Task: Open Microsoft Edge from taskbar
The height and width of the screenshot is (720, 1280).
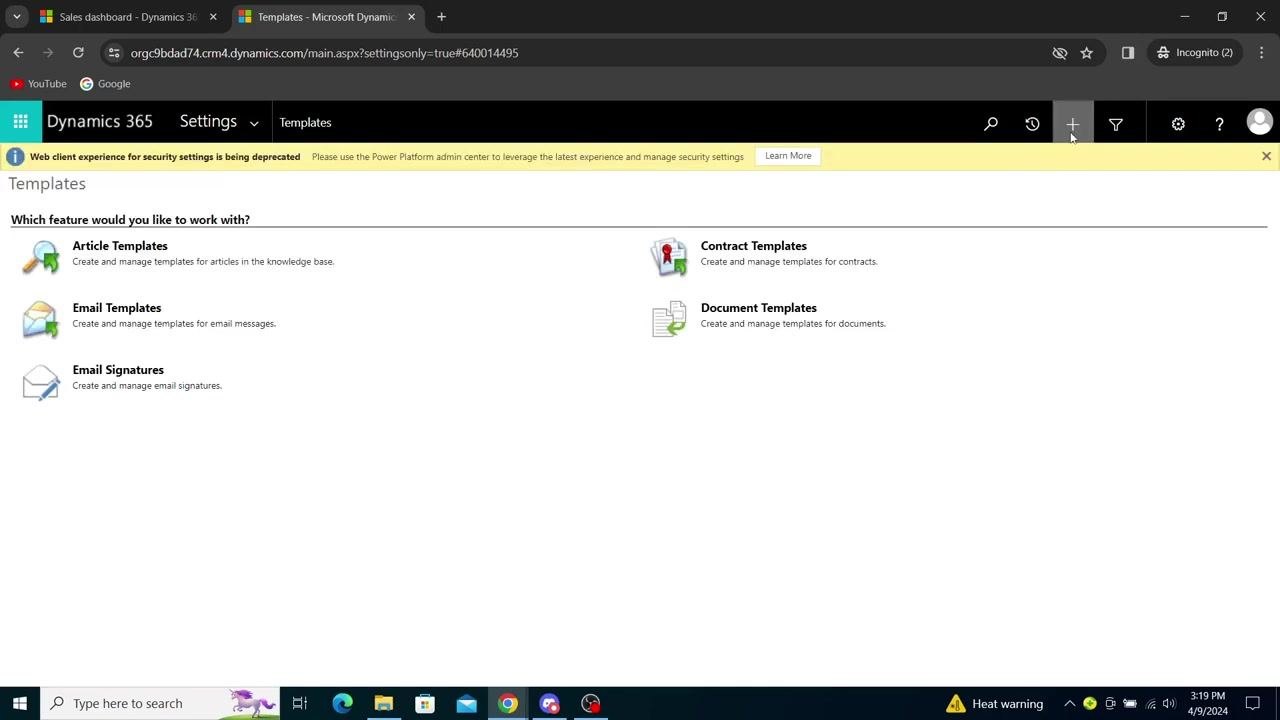Action: (342, 704)
